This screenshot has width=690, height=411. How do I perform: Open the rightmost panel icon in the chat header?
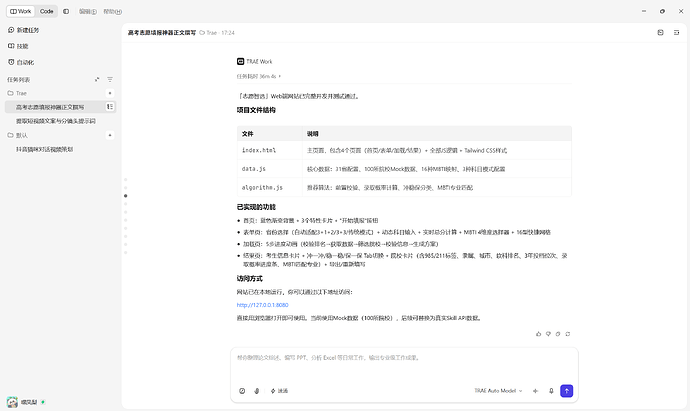point(676,33)
